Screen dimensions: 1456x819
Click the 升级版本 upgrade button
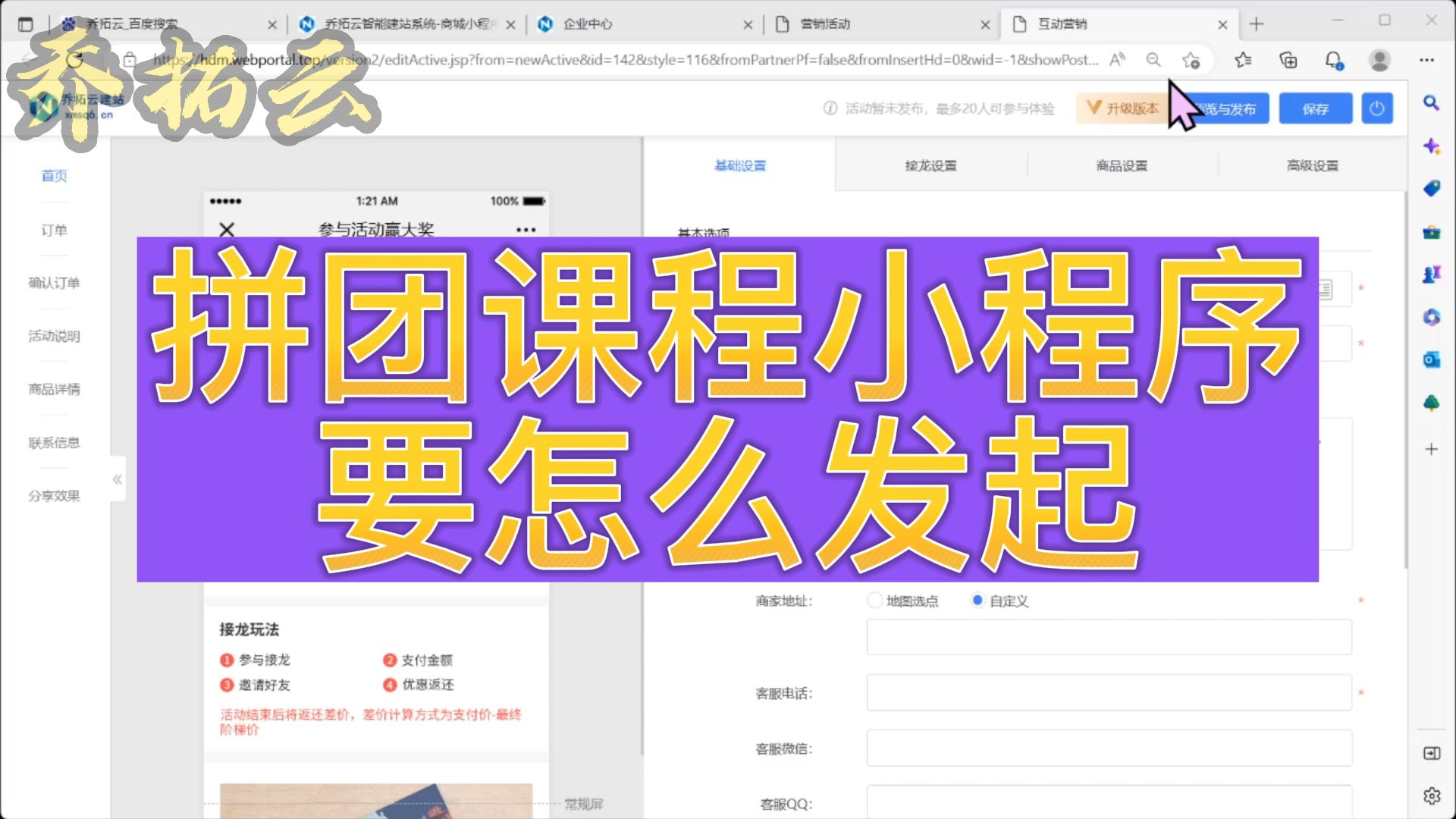(x=1122, y=108)
